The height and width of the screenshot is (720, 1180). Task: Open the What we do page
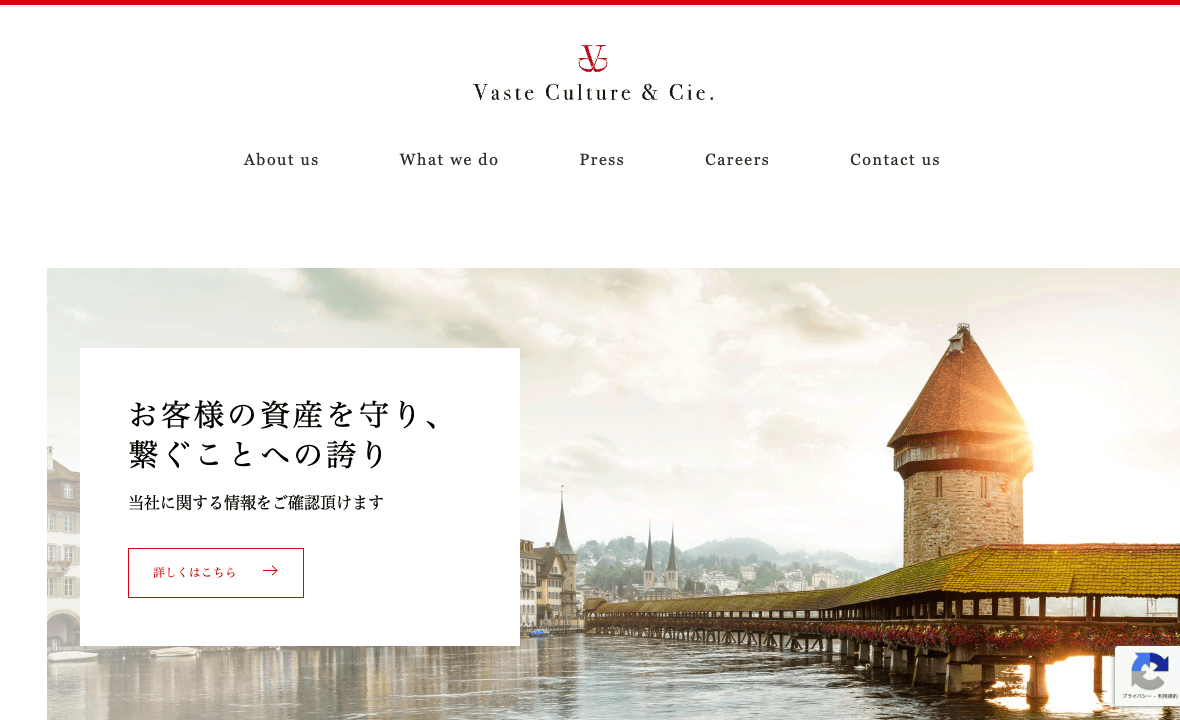coord(449,159)
